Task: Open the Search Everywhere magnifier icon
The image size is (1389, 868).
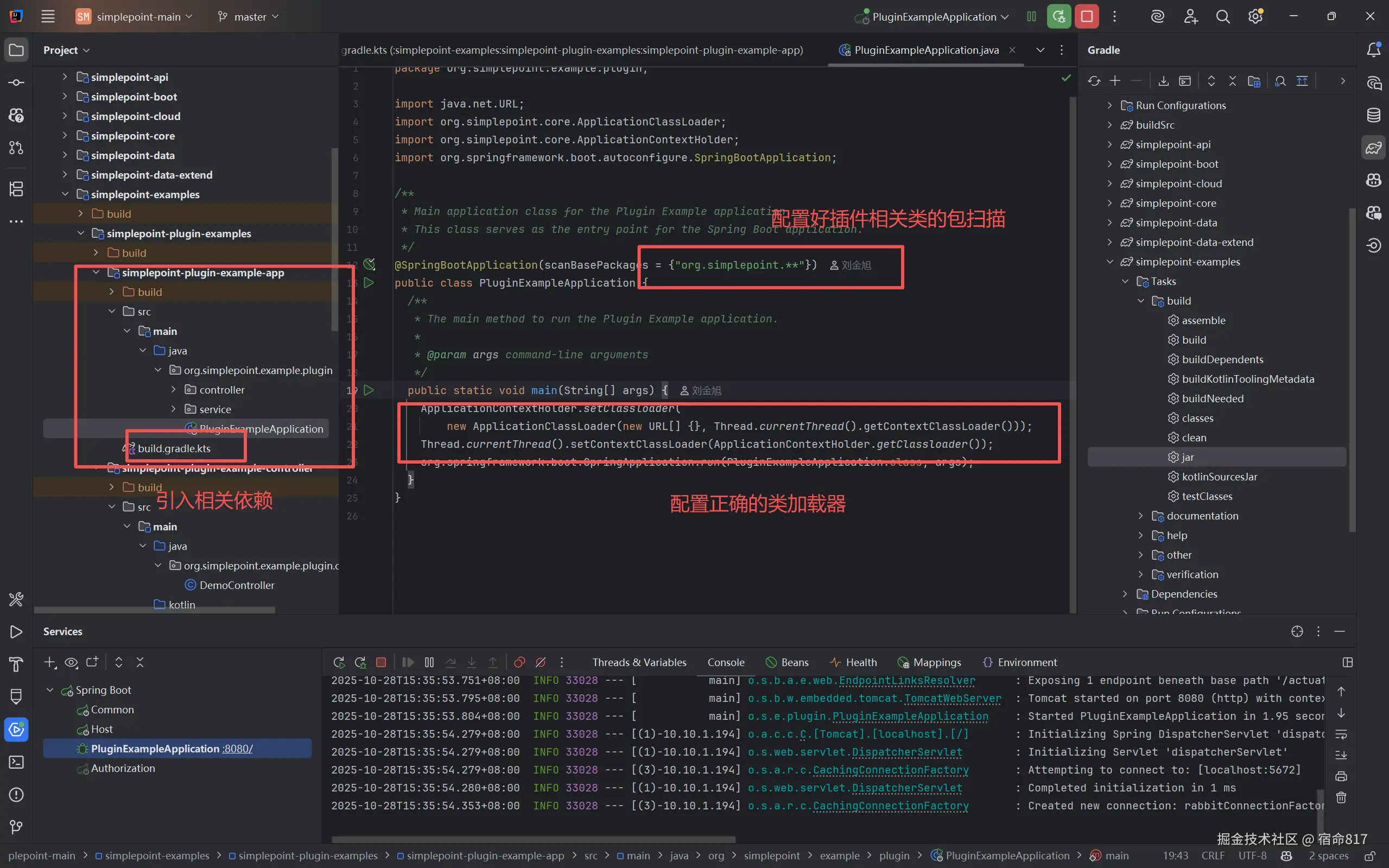Action: [x=1222, y=17]
